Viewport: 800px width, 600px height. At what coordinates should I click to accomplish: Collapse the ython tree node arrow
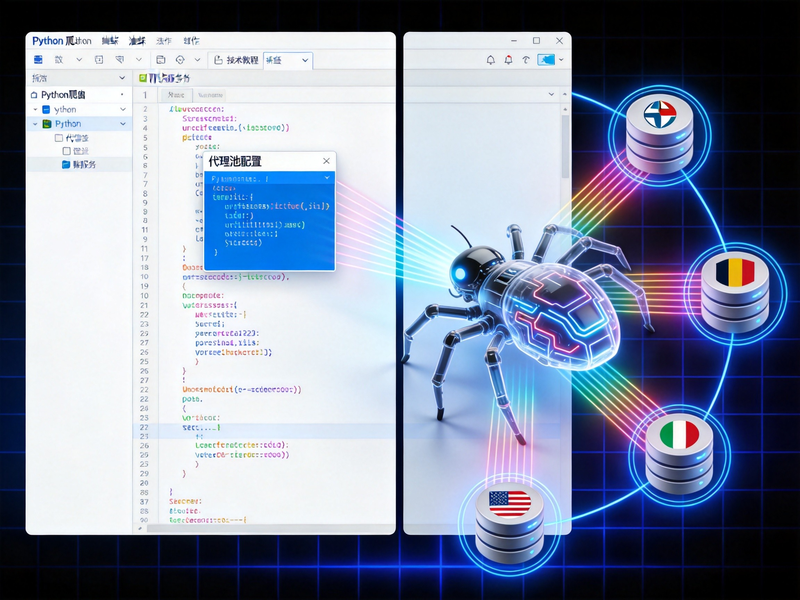click(35, 109)
